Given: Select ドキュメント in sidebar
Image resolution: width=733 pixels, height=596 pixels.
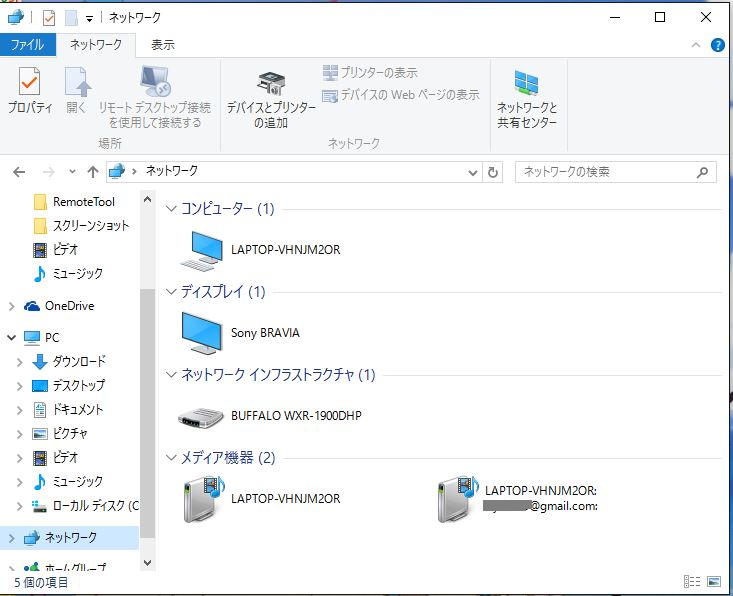Looking at the screenshot, I should tap(68, 410).
